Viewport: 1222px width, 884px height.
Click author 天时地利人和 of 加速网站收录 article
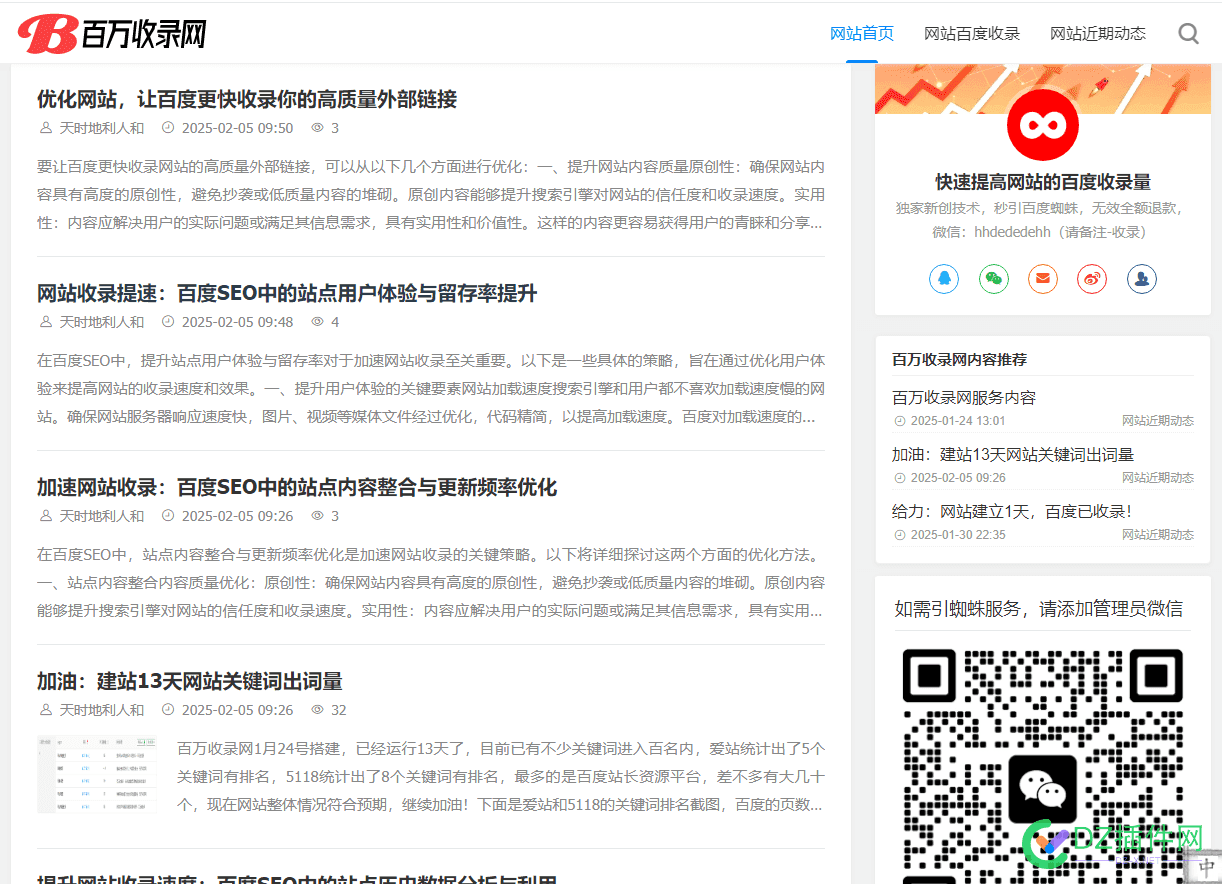click(102, 516)
